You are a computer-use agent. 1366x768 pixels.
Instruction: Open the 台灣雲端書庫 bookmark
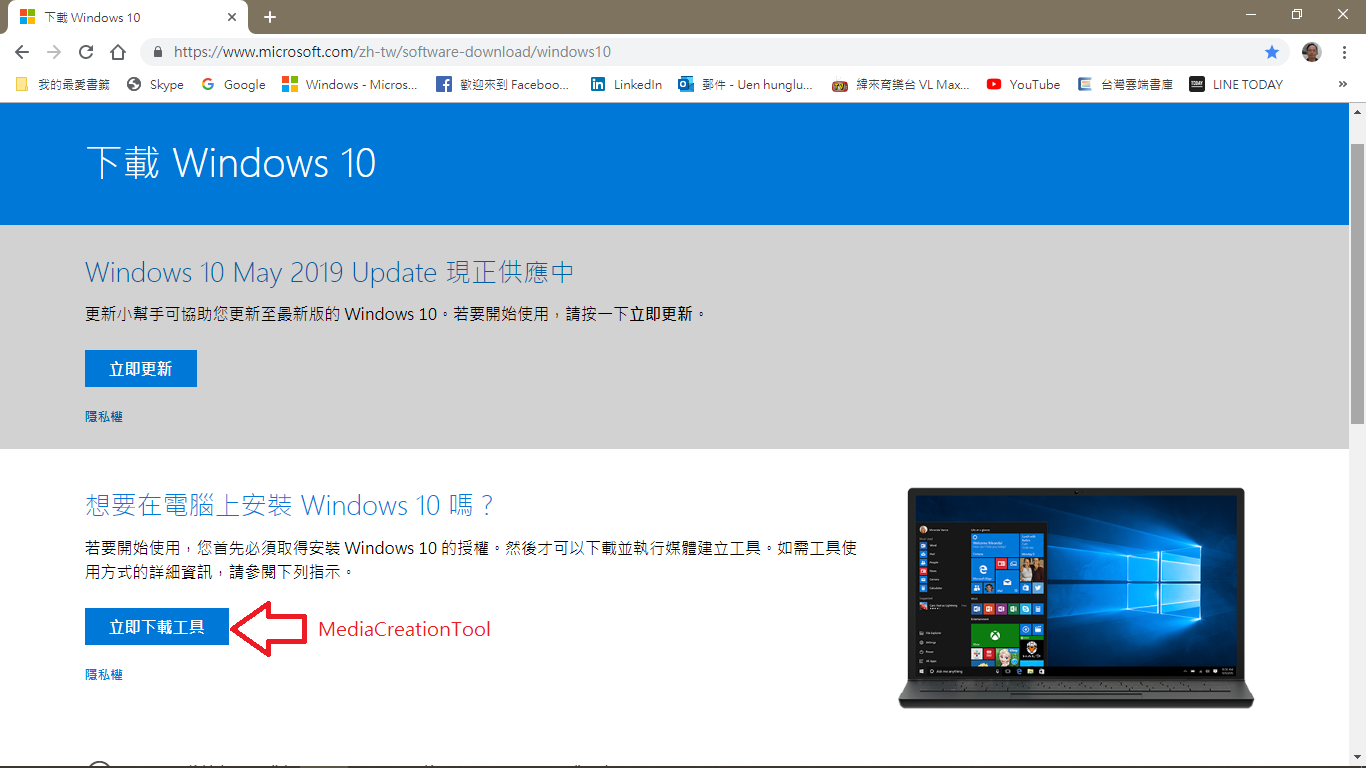(x=1125, y=84)
